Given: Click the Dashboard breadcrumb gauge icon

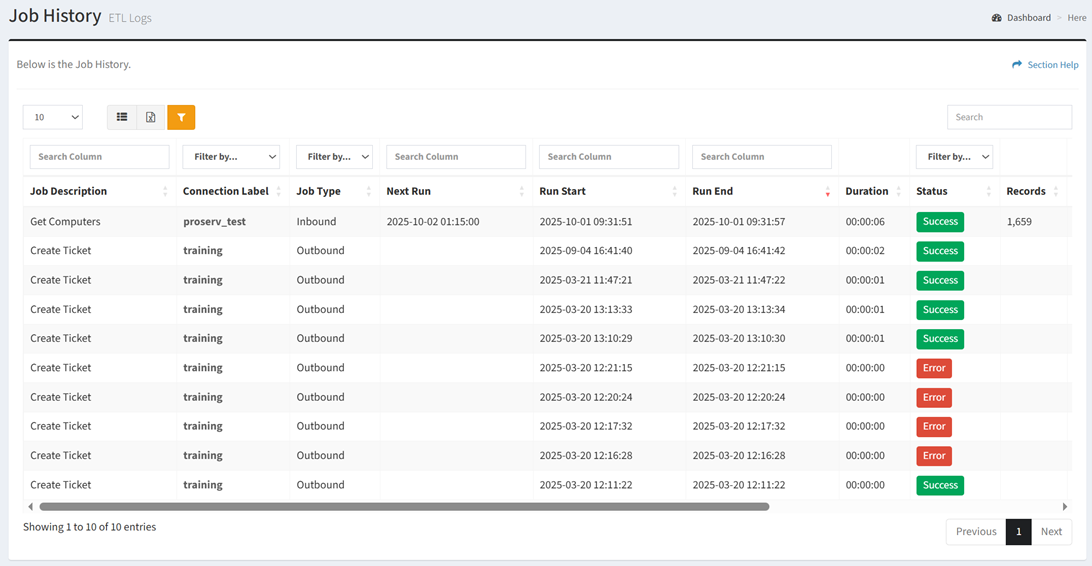Looking at the screenshot, I should pos(997,18).
